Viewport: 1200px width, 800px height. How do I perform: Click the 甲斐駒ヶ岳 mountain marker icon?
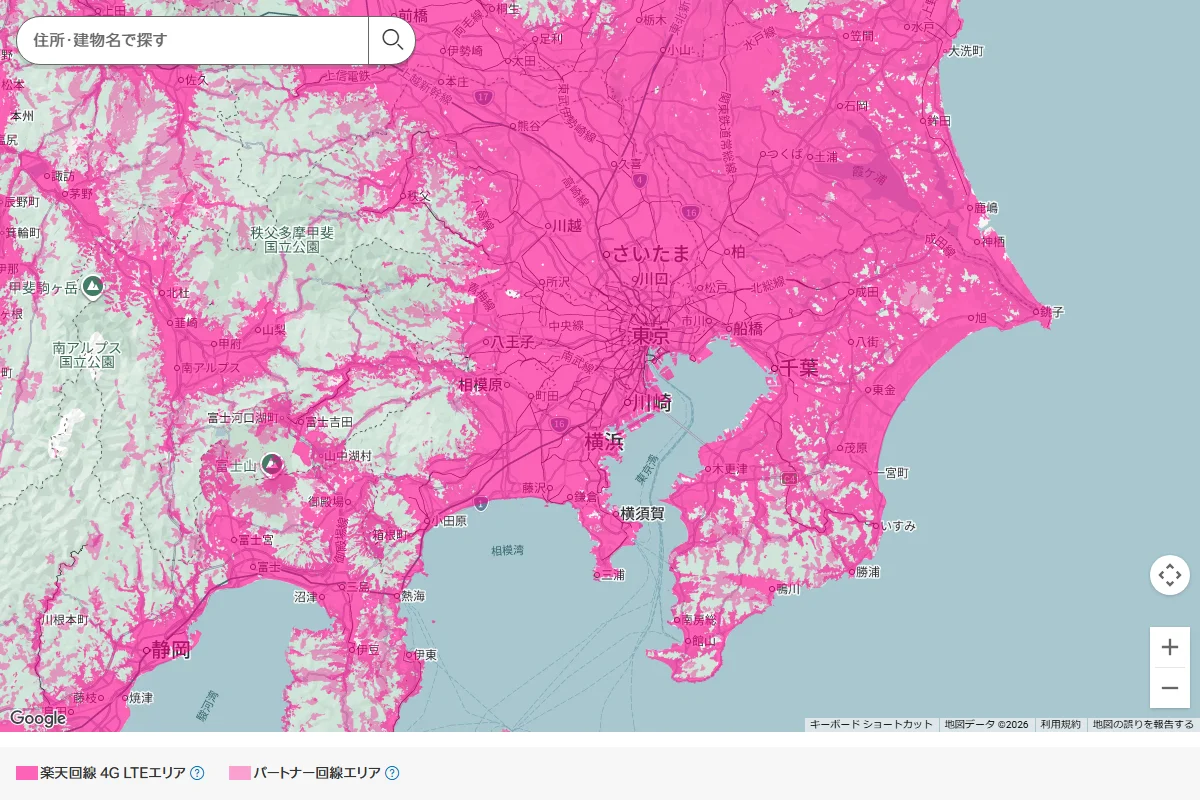point(93,287)
